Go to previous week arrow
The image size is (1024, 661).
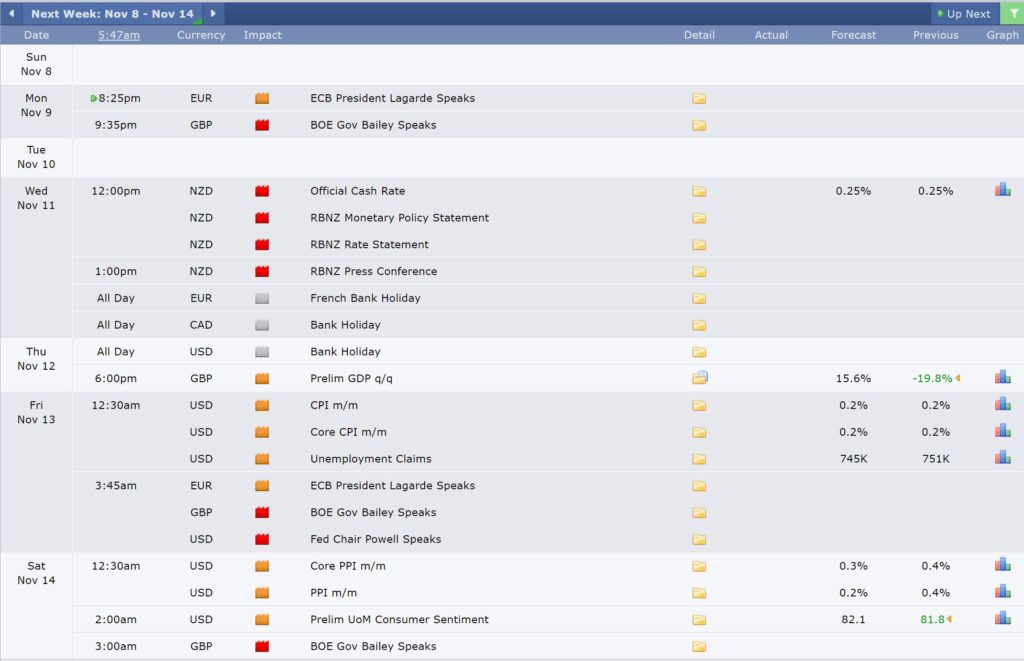pos(11,13)
